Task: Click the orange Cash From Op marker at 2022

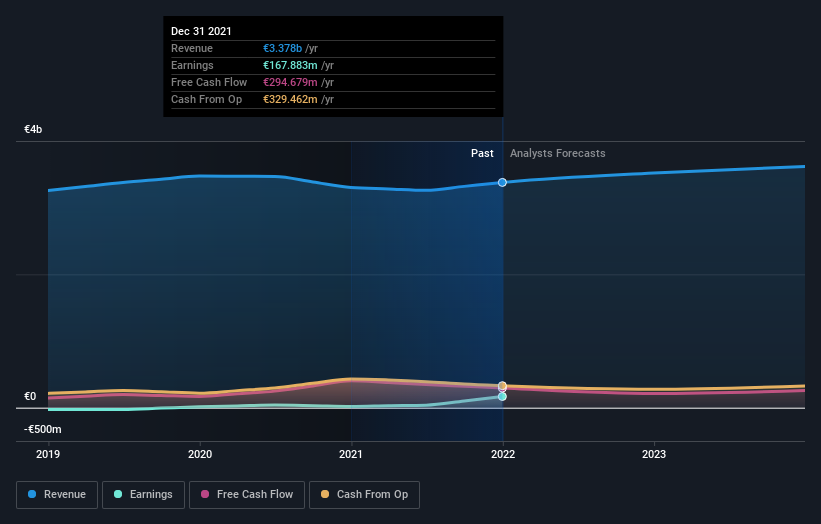Action: 502,385
